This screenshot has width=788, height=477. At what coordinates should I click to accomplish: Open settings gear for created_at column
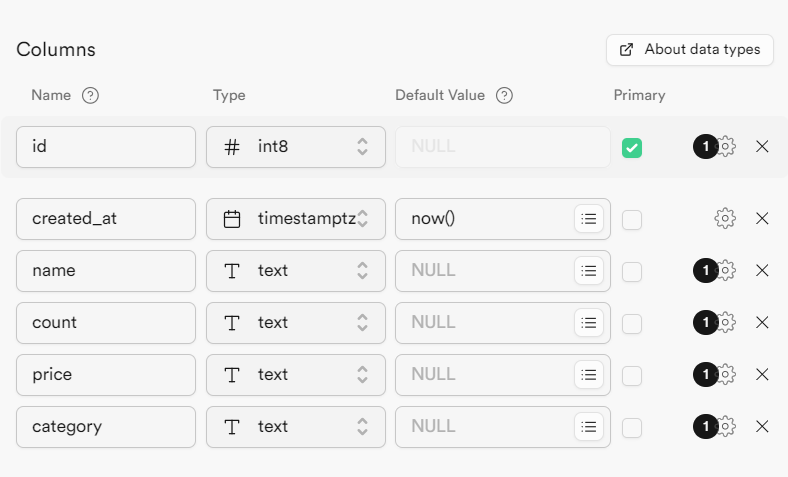725,218
